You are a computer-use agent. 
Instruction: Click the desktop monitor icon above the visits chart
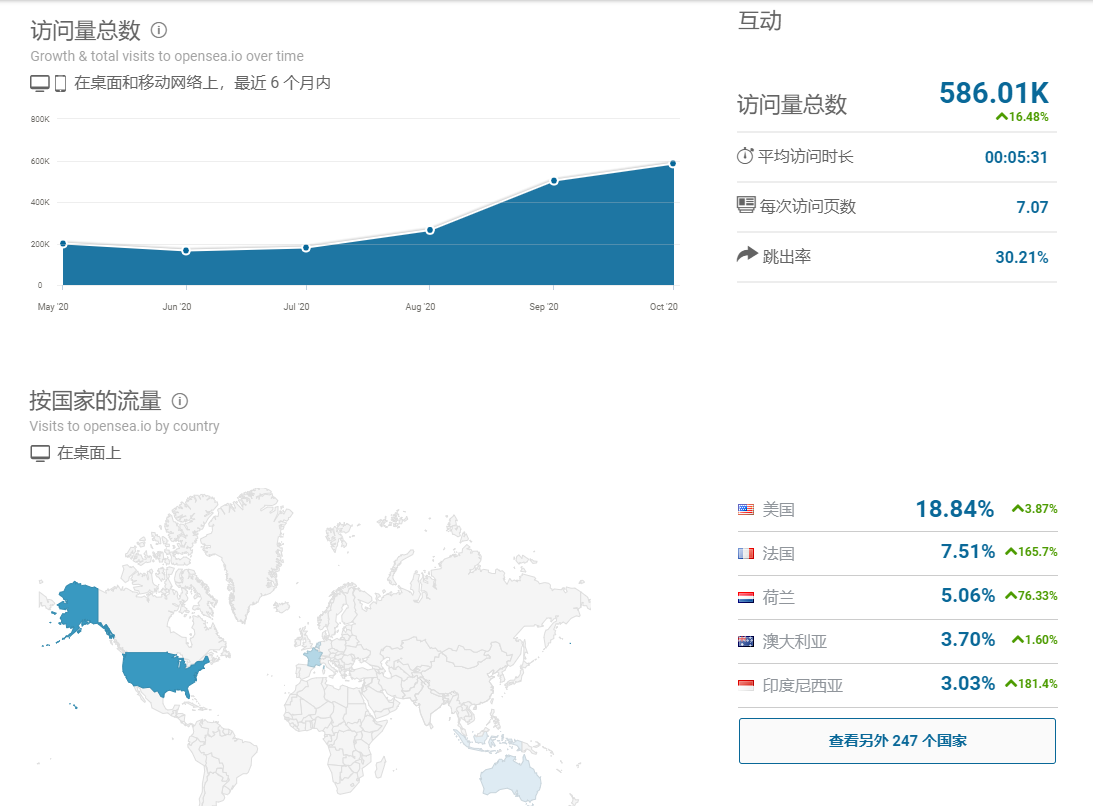click(x=40, y=84)
